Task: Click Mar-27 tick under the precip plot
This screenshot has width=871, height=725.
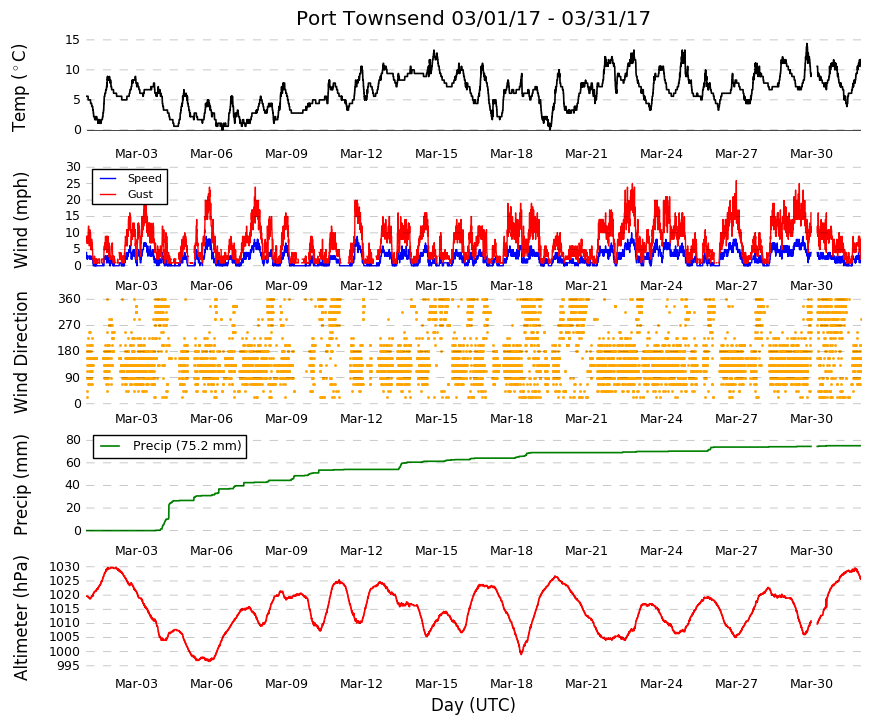Action: (736, 551)
